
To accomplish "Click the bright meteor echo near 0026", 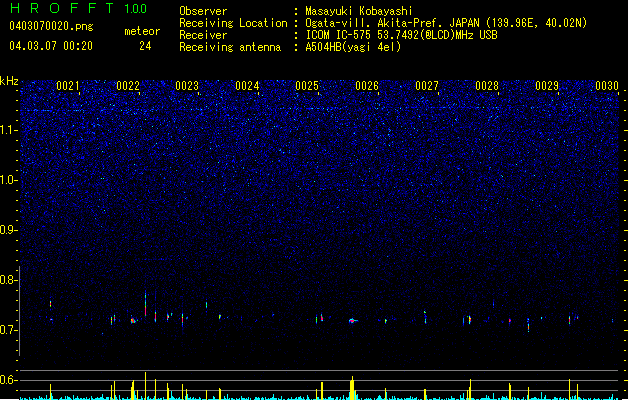I will pyautogui.click(x=353, y=321).
